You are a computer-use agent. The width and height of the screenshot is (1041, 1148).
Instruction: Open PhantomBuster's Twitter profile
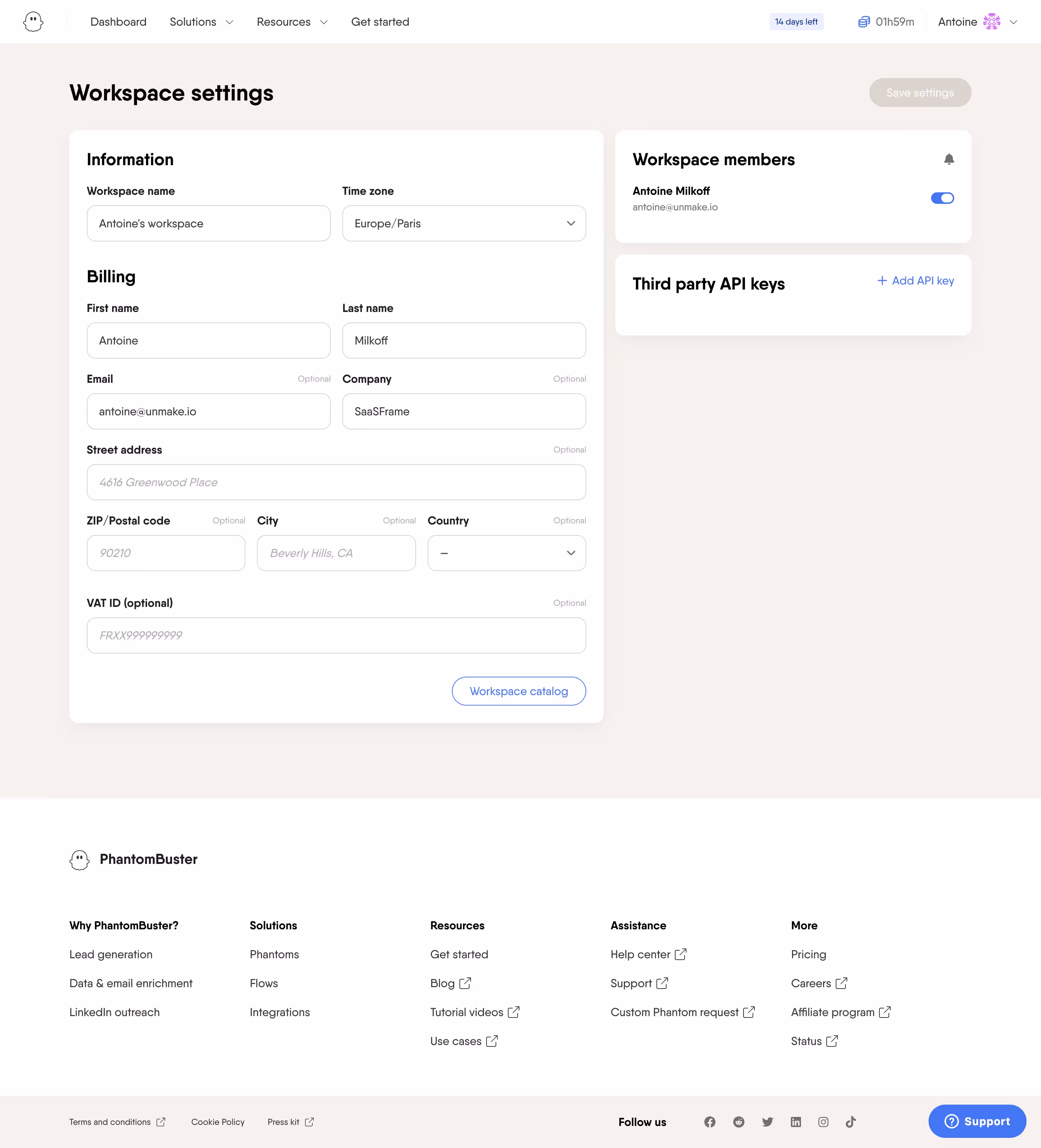click(767, 1122)
